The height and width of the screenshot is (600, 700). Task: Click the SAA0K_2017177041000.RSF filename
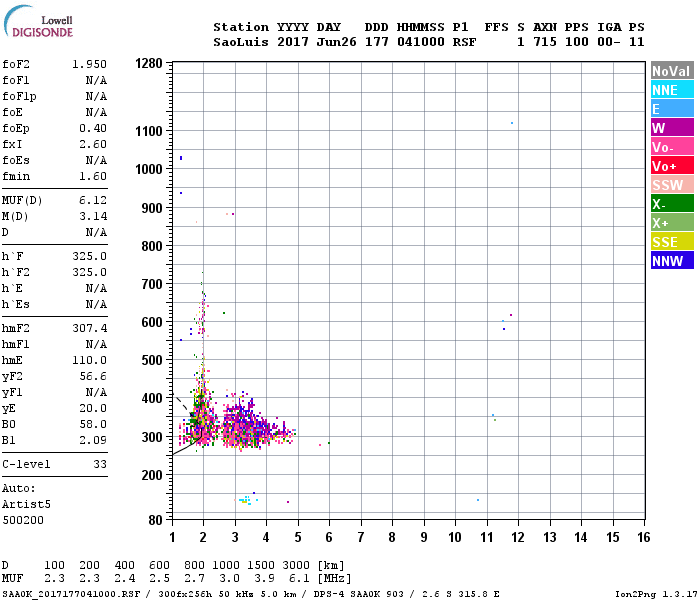point(71,594)
